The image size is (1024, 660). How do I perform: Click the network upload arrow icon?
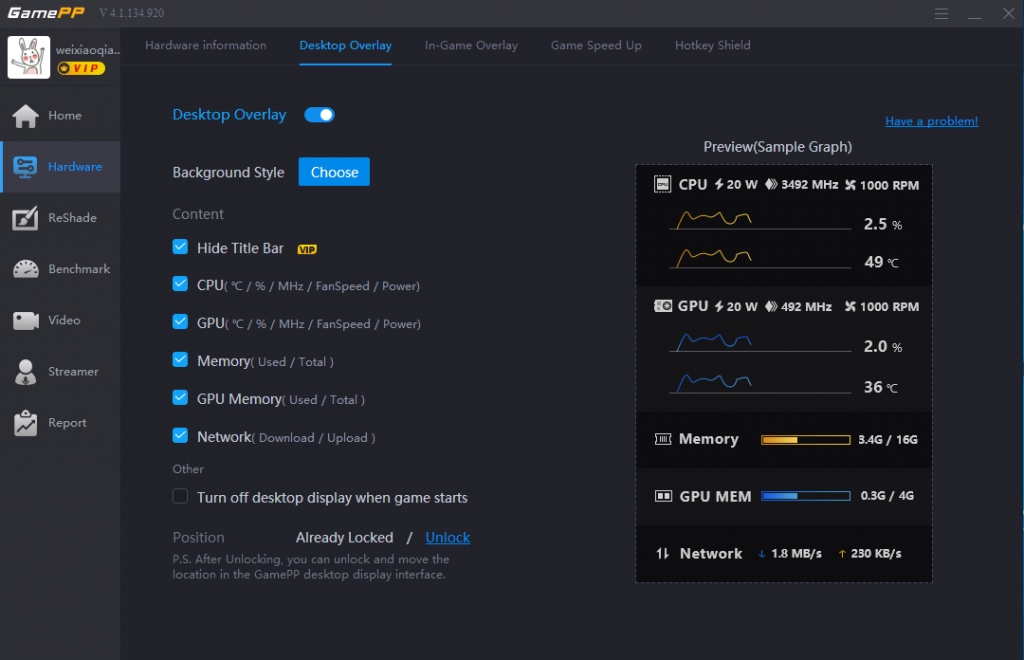coord(842,554)
